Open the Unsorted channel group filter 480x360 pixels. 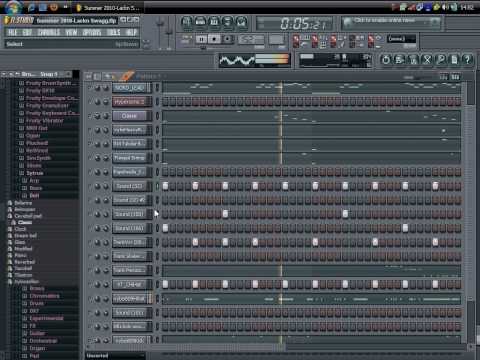click(x=115, y=356)
